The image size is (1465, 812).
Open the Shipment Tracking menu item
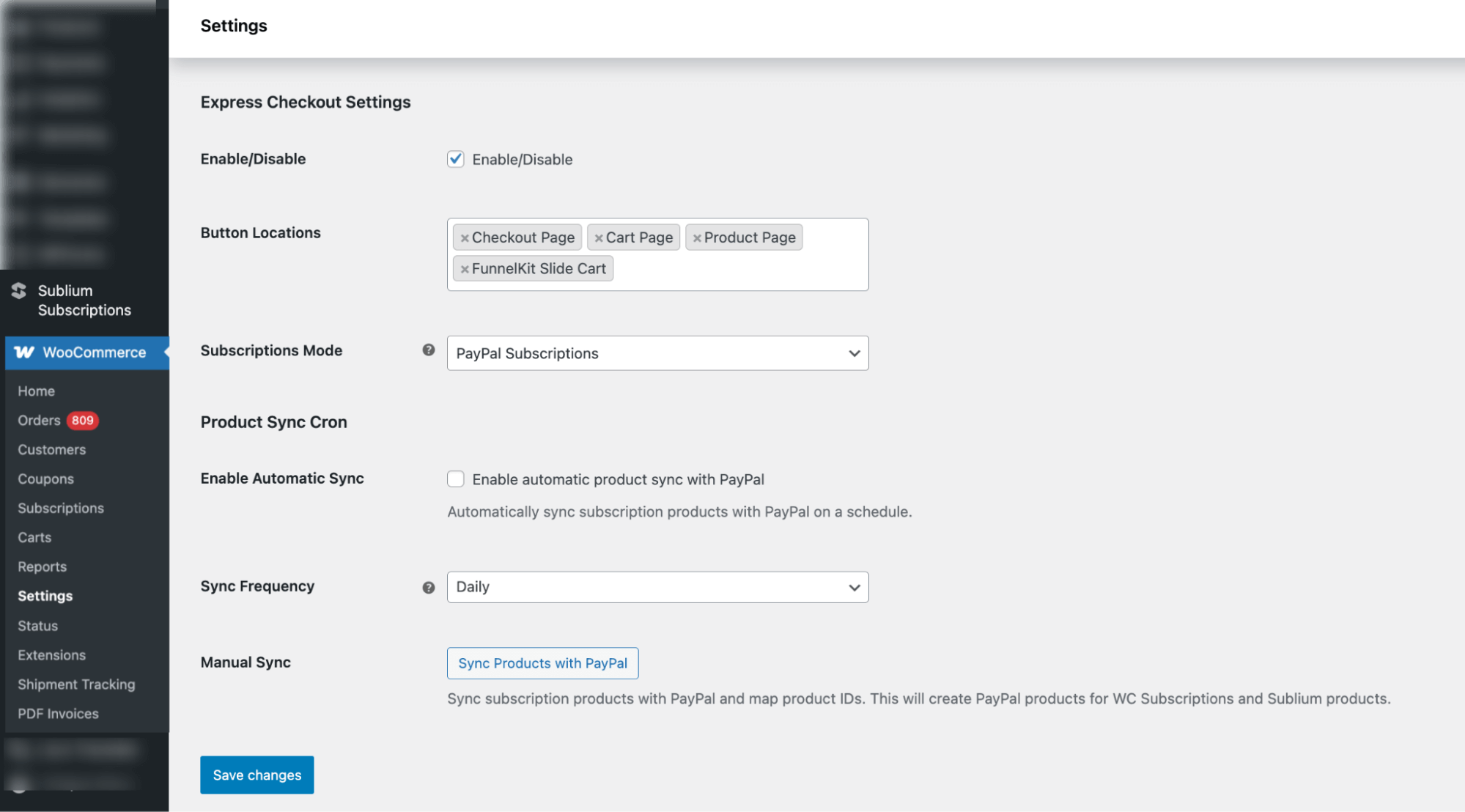coord(75,684)
